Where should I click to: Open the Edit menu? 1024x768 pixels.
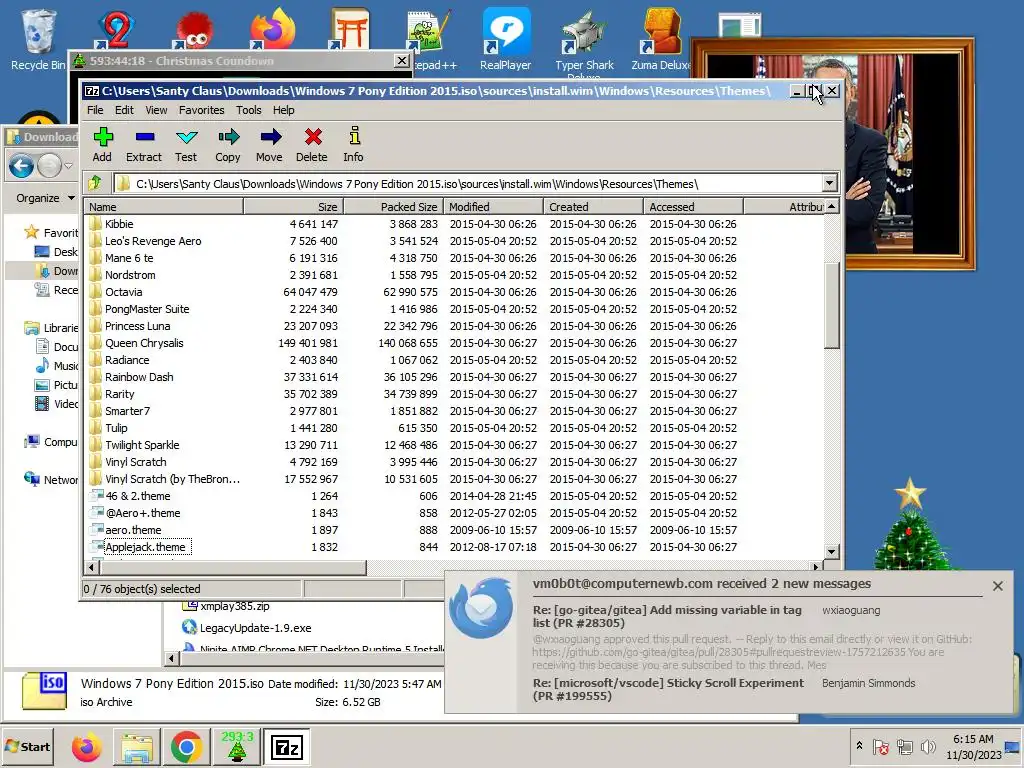(124, 110)
